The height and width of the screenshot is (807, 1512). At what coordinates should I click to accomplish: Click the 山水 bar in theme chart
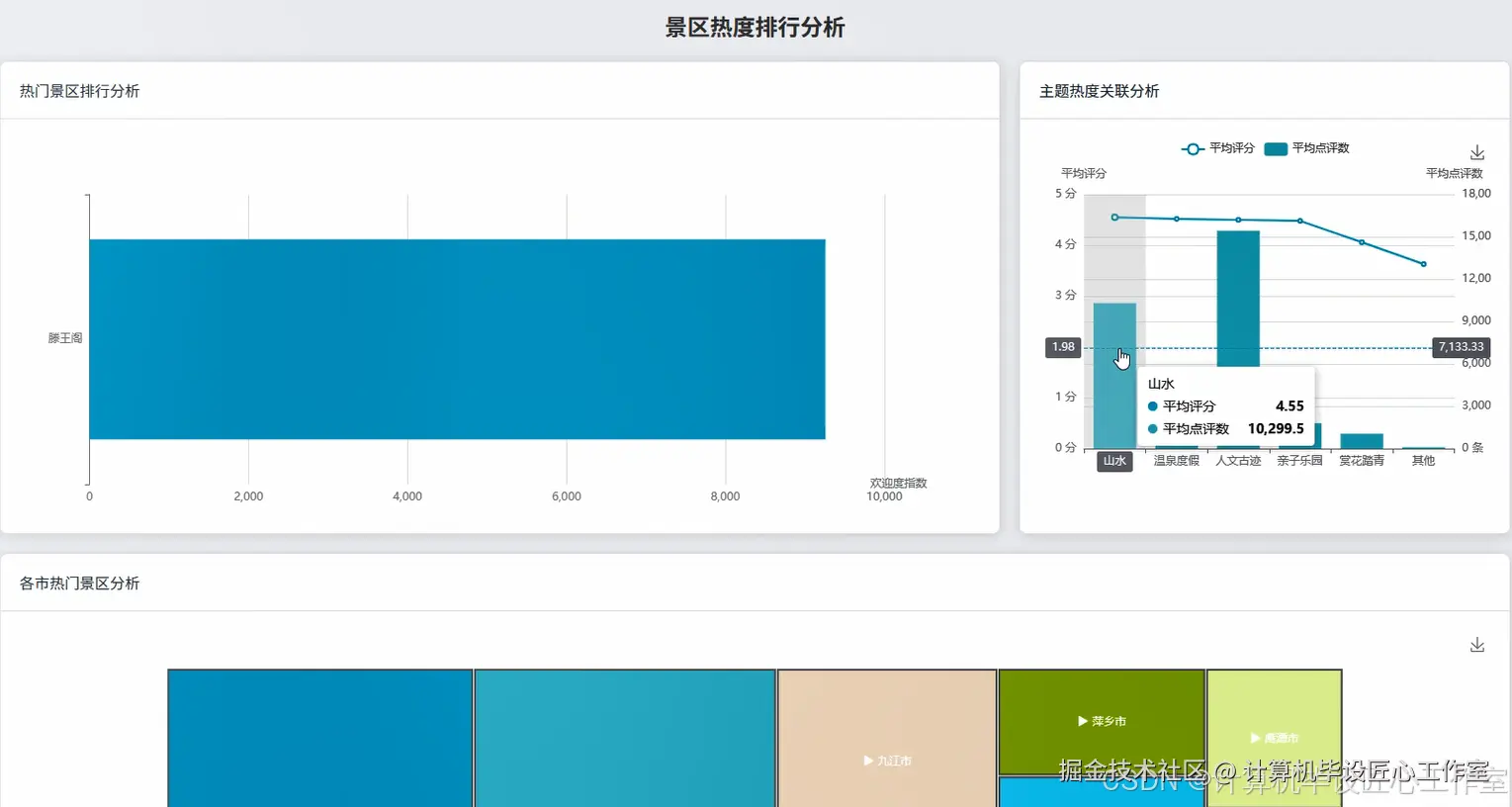[1114, 376]
